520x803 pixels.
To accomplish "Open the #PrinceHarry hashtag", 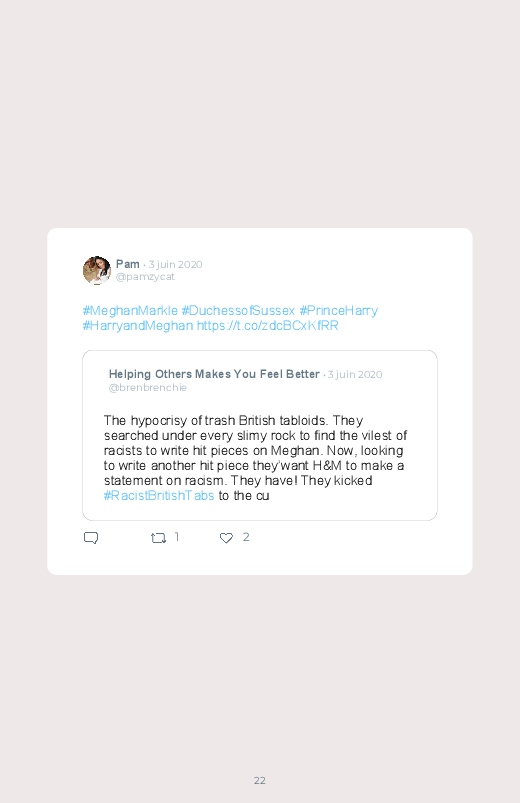I will (339, 310).
